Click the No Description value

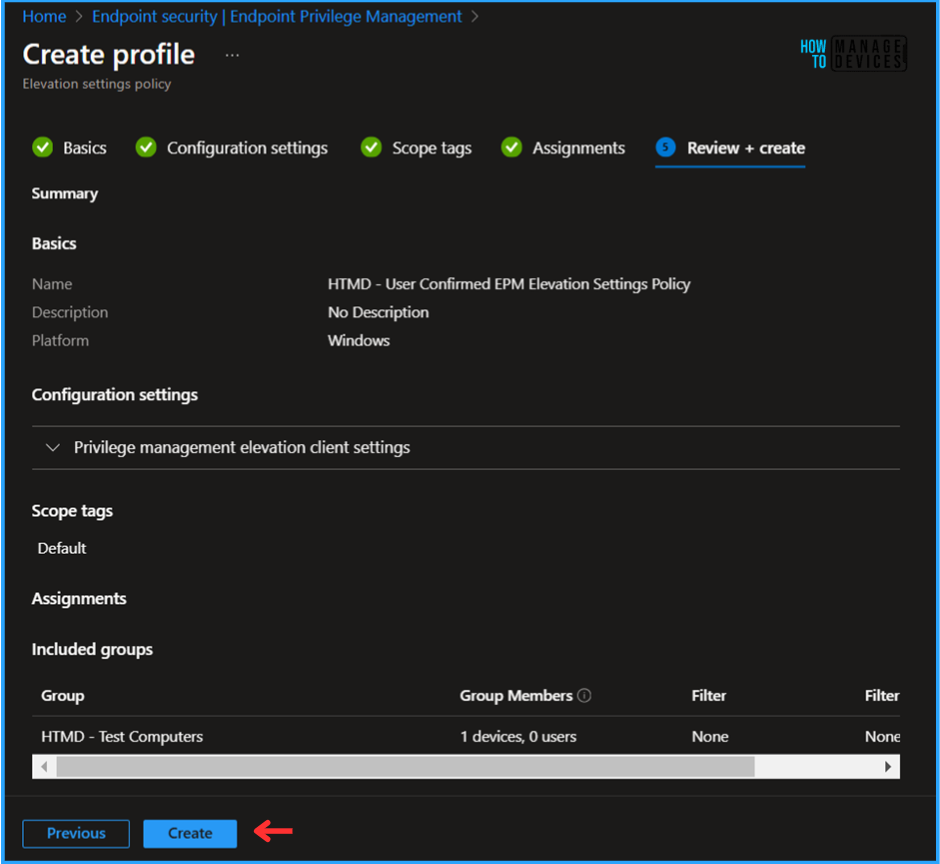pyautogui.click(x=378, y=312)
